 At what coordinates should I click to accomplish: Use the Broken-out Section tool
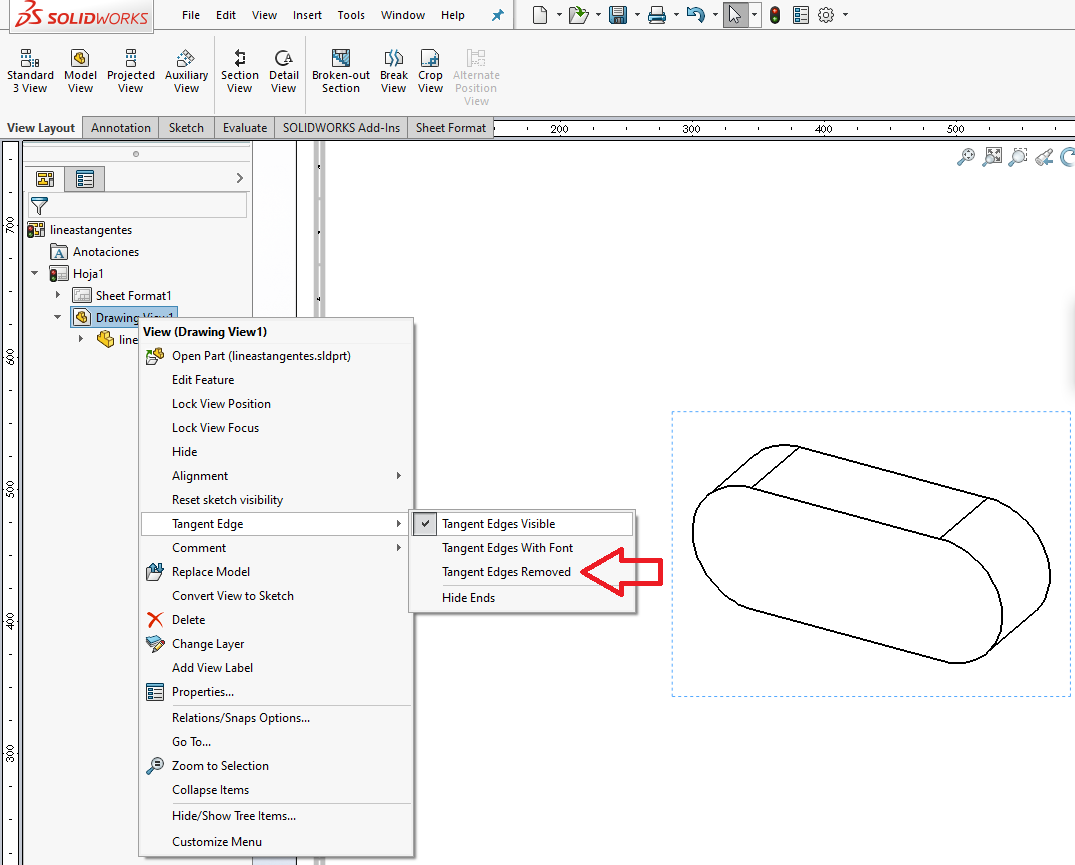coord(340,70)
